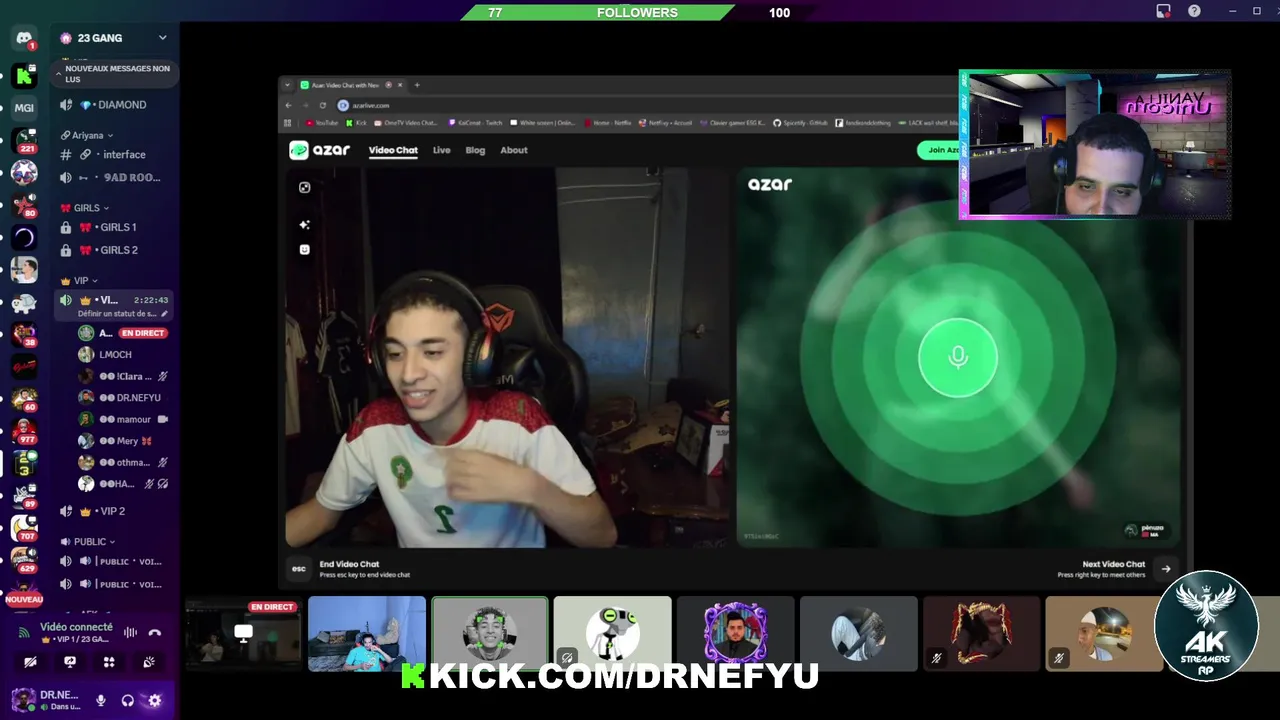Open server icon with 221 badge
1280x720 pixels.
[24, 140]
